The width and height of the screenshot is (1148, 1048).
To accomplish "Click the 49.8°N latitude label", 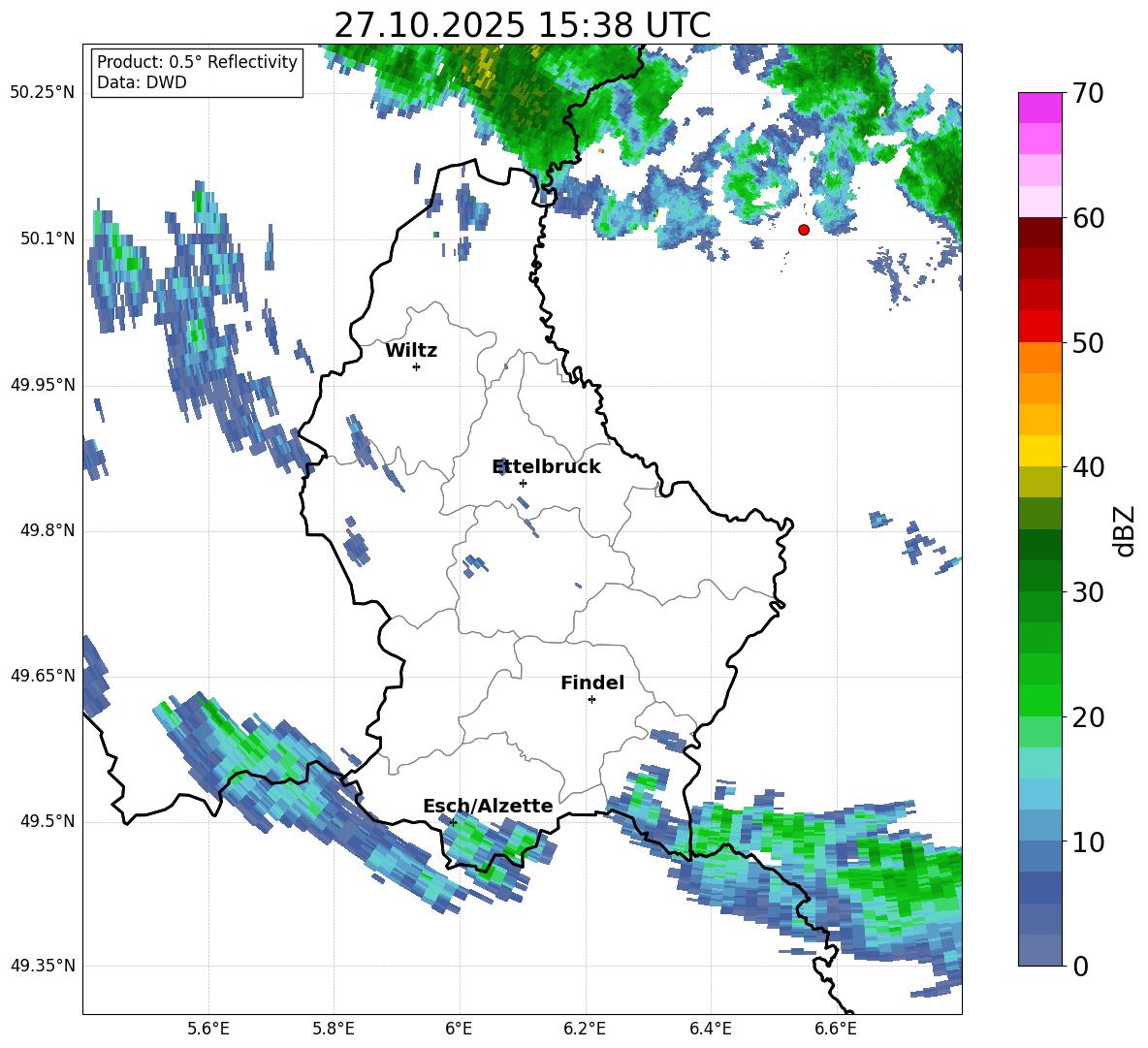I will pos(48,530).
